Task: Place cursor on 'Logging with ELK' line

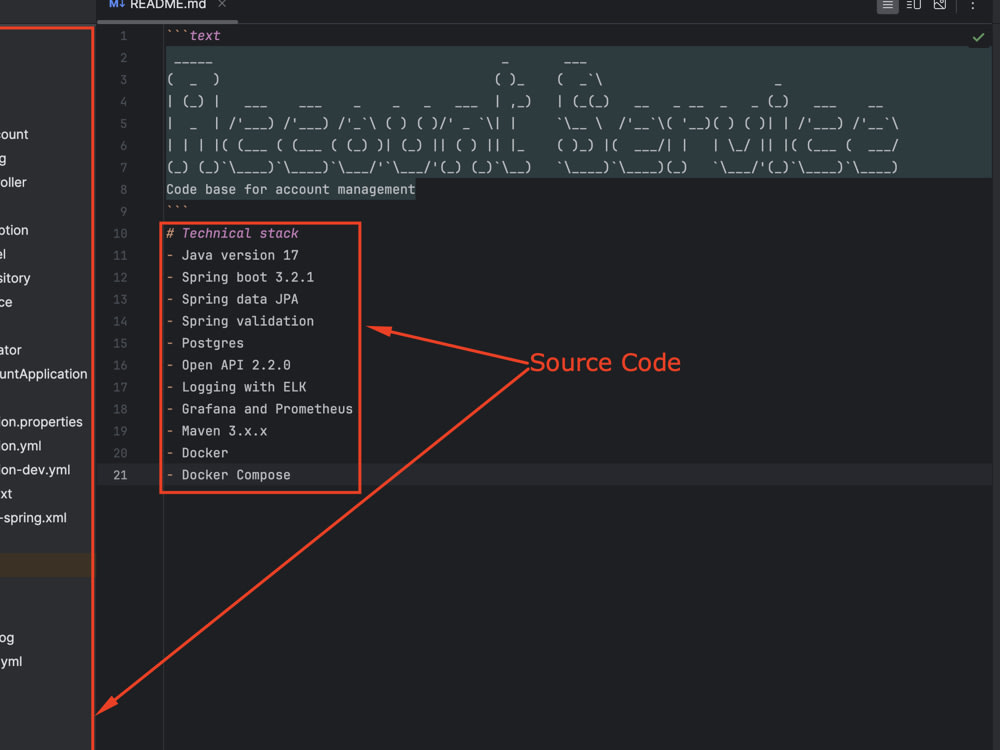Action: pos(244,387)
